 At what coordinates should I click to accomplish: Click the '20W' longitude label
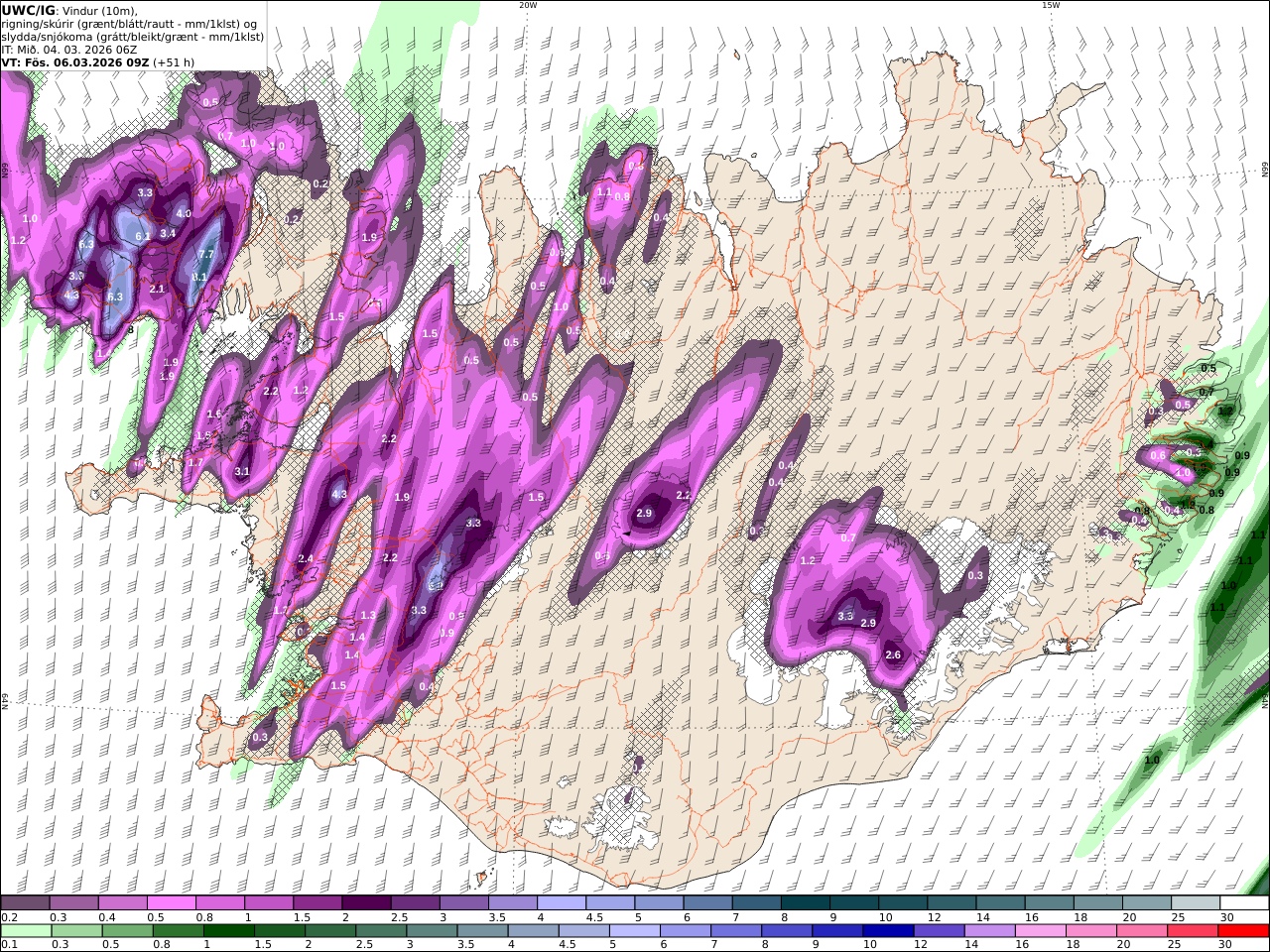click(528, 5)
